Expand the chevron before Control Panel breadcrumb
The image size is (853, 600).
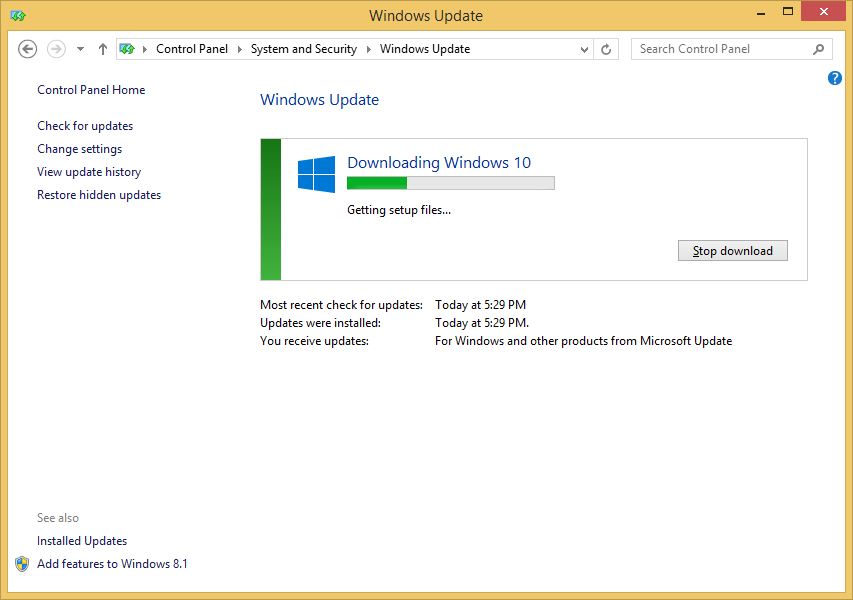[145, 49]
